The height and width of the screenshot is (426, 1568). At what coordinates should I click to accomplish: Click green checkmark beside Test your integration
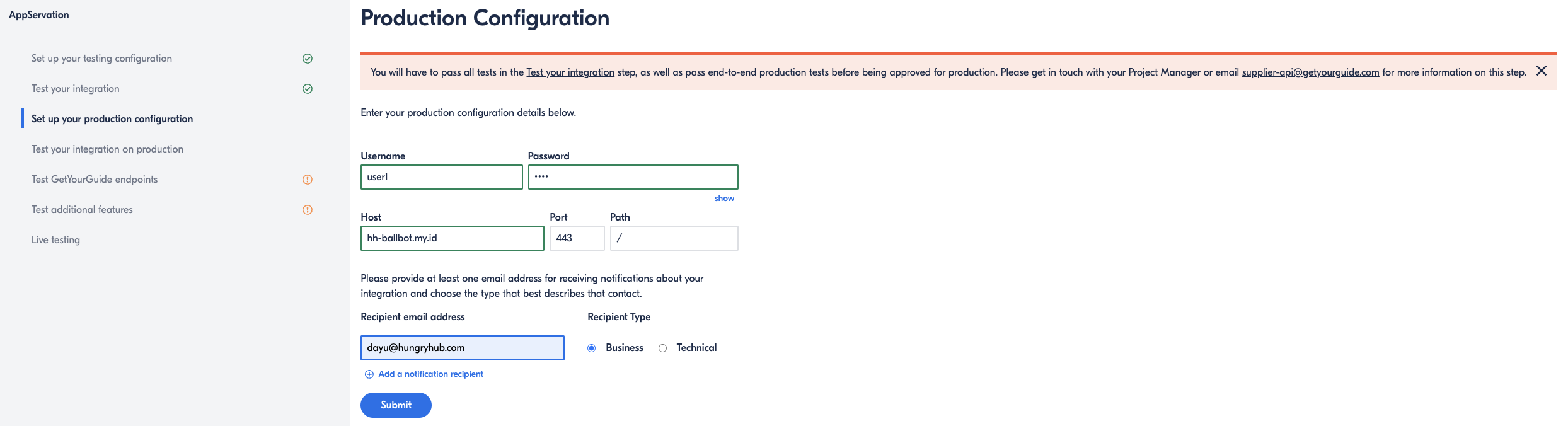[308, 89]
